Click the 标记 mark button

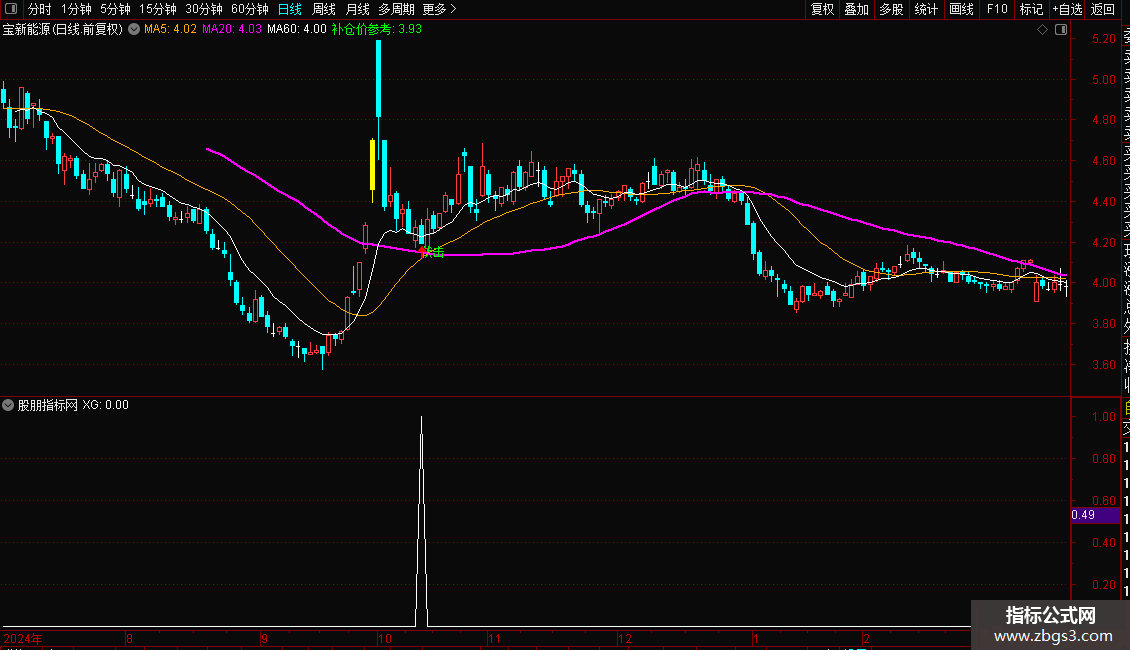[x=1031, y=9]
